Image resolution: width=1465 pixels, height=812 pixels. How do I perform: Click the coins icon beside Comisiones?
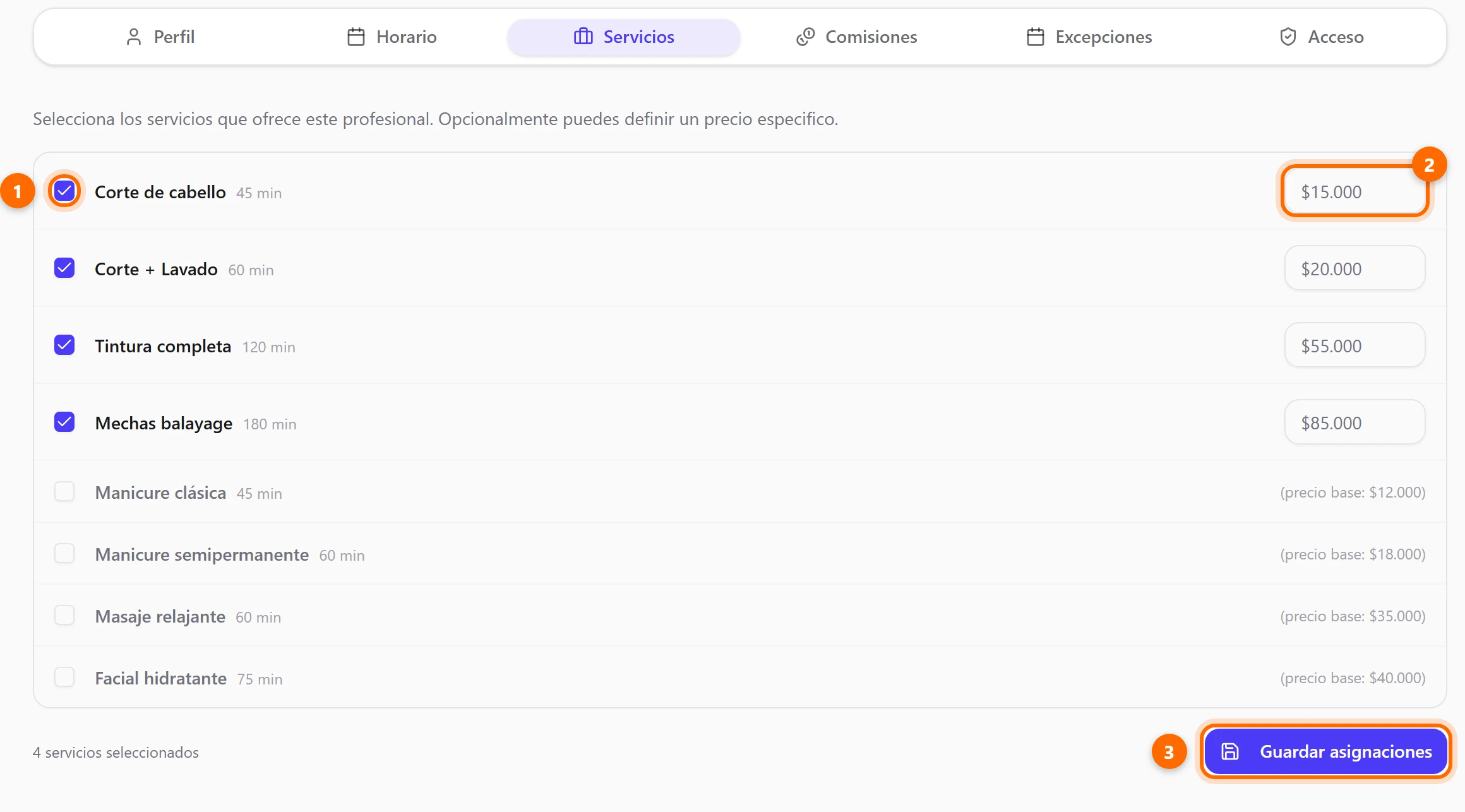point(805,37)
